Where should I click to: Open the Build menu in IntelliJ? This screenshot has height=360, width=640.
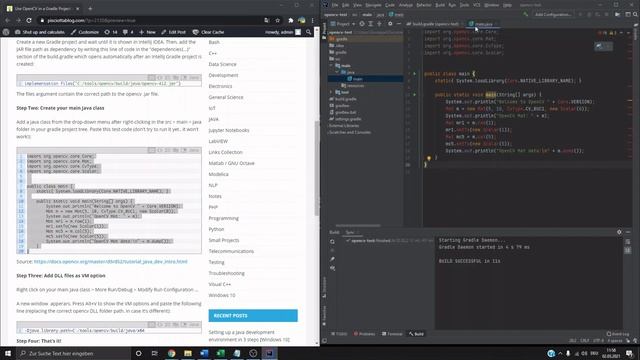pos(440,5)
